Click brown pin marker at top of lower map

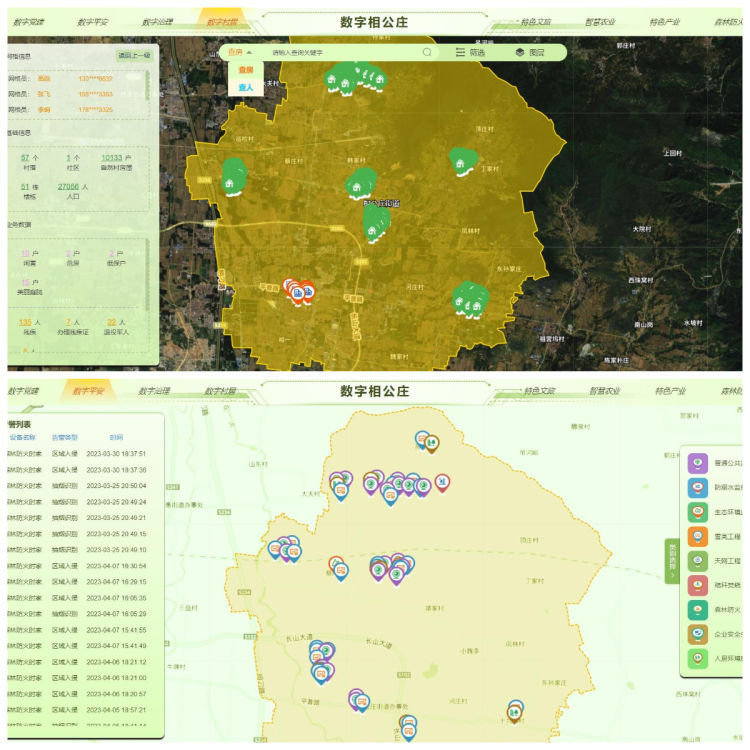point(431,444)
